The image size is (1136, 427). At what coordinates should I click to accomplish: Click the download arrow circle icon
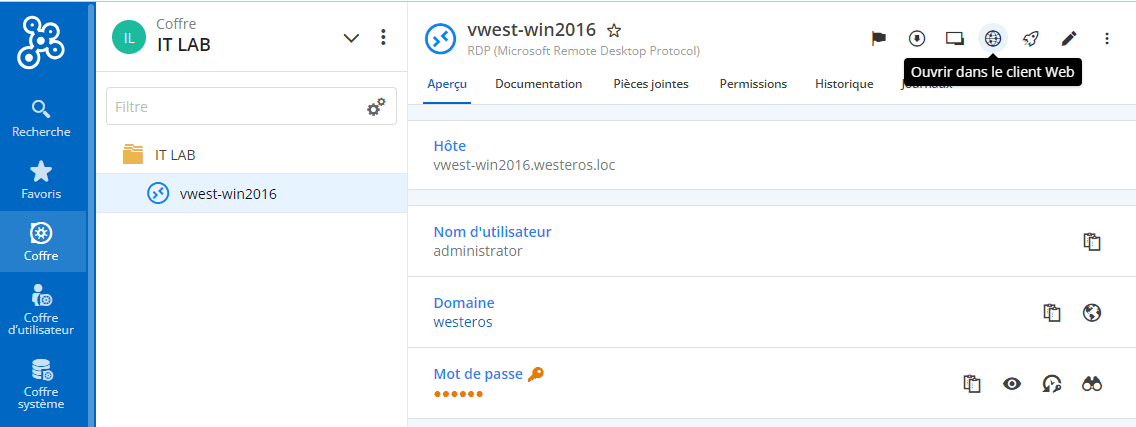tap(917, 38)
